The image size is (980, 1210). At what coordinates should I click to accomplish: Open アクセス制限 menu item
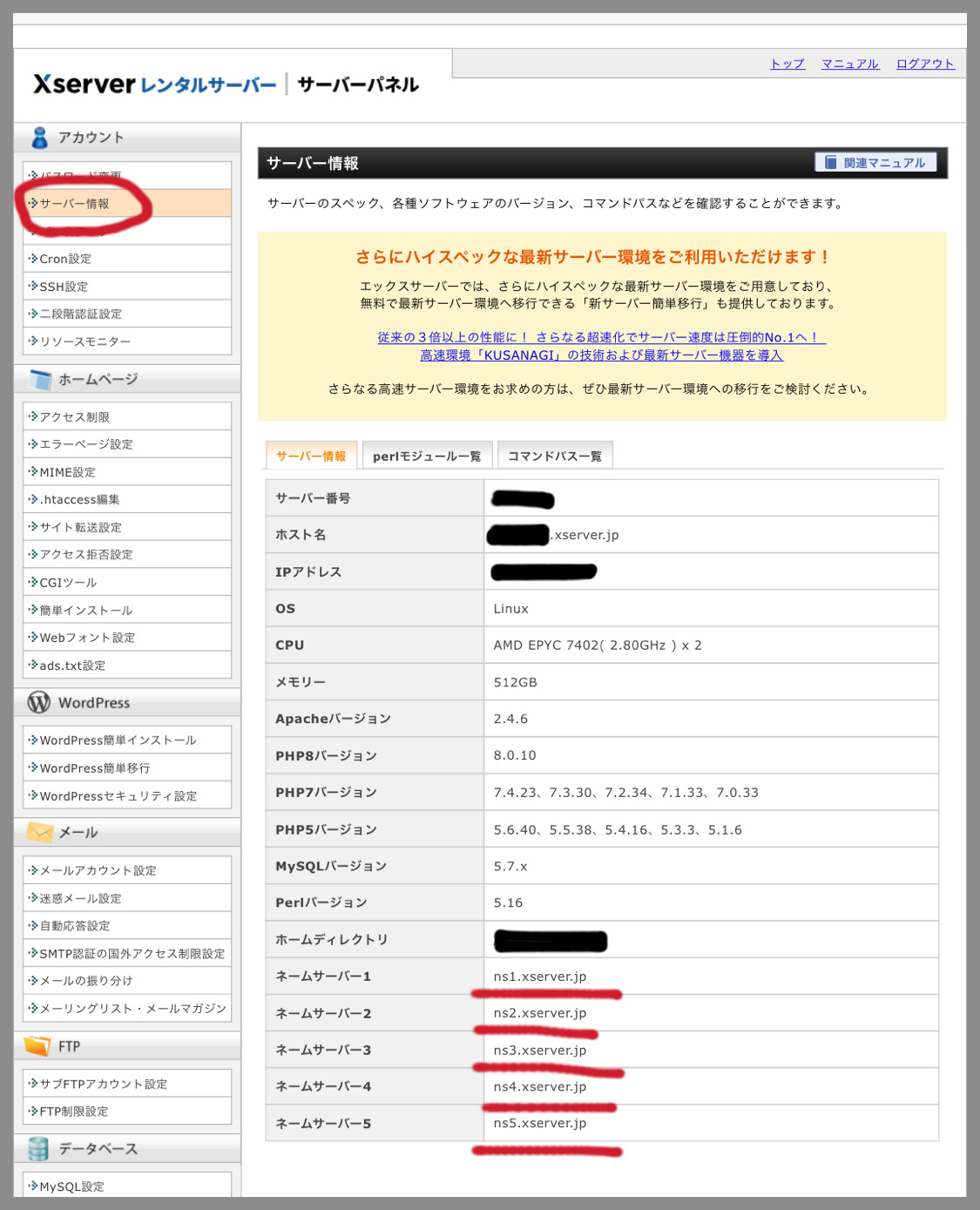pos(127,416)
